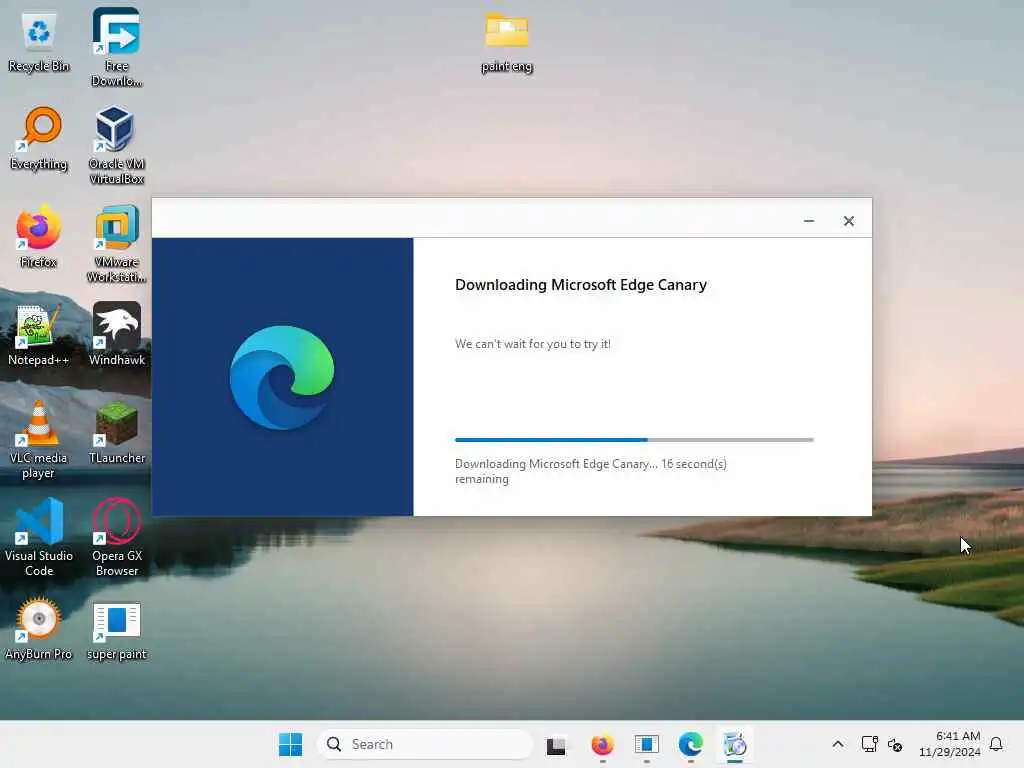Open the clock showing 6:41 AM
The image size is (1024, 768).
[950, 744]
